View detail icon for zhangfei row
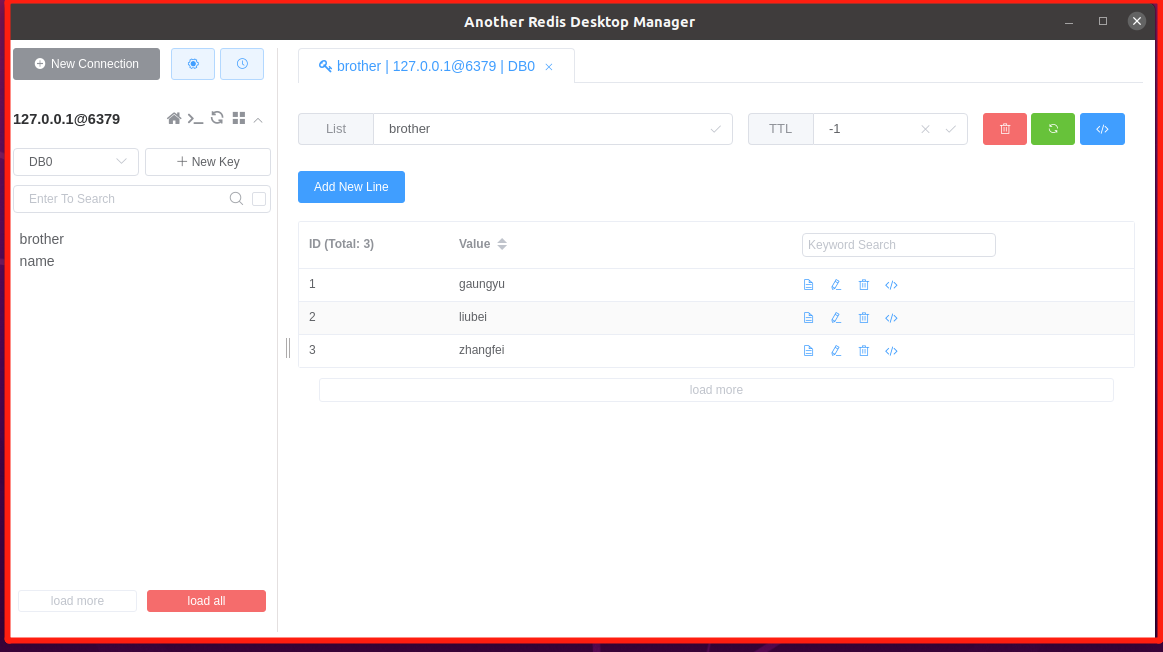 [808, 351]
